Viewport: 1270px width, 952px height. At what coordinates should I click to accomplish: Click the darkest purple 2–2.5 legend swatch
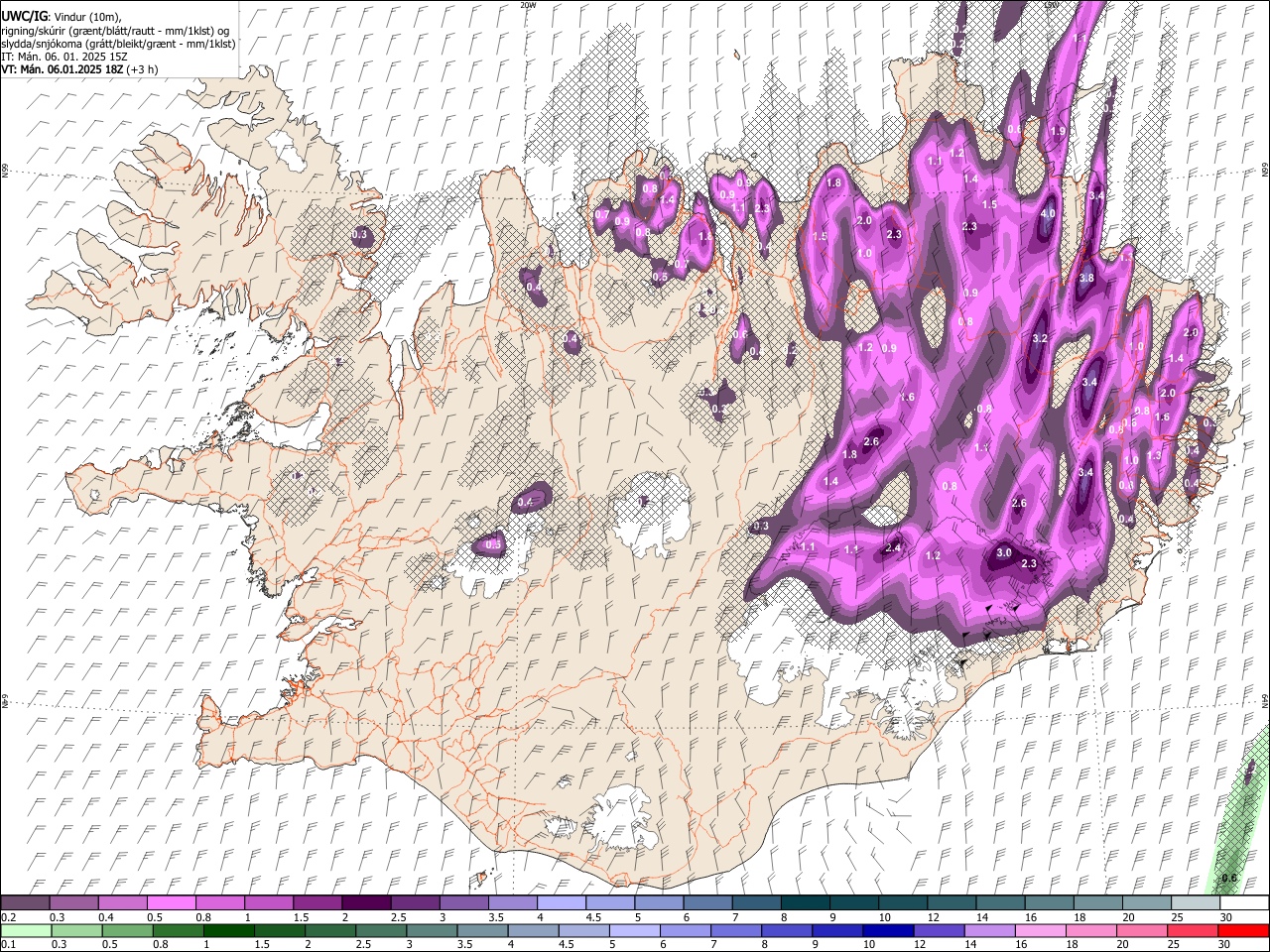pyautogui.click(x=366, y=903)
